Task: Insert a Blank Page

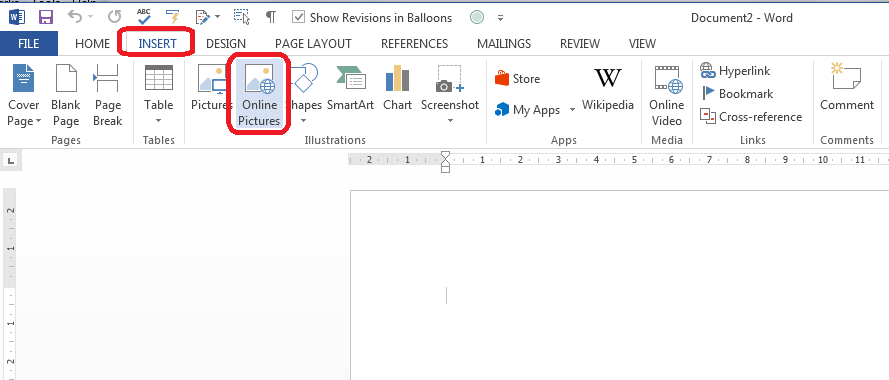Action: [66, 95]
